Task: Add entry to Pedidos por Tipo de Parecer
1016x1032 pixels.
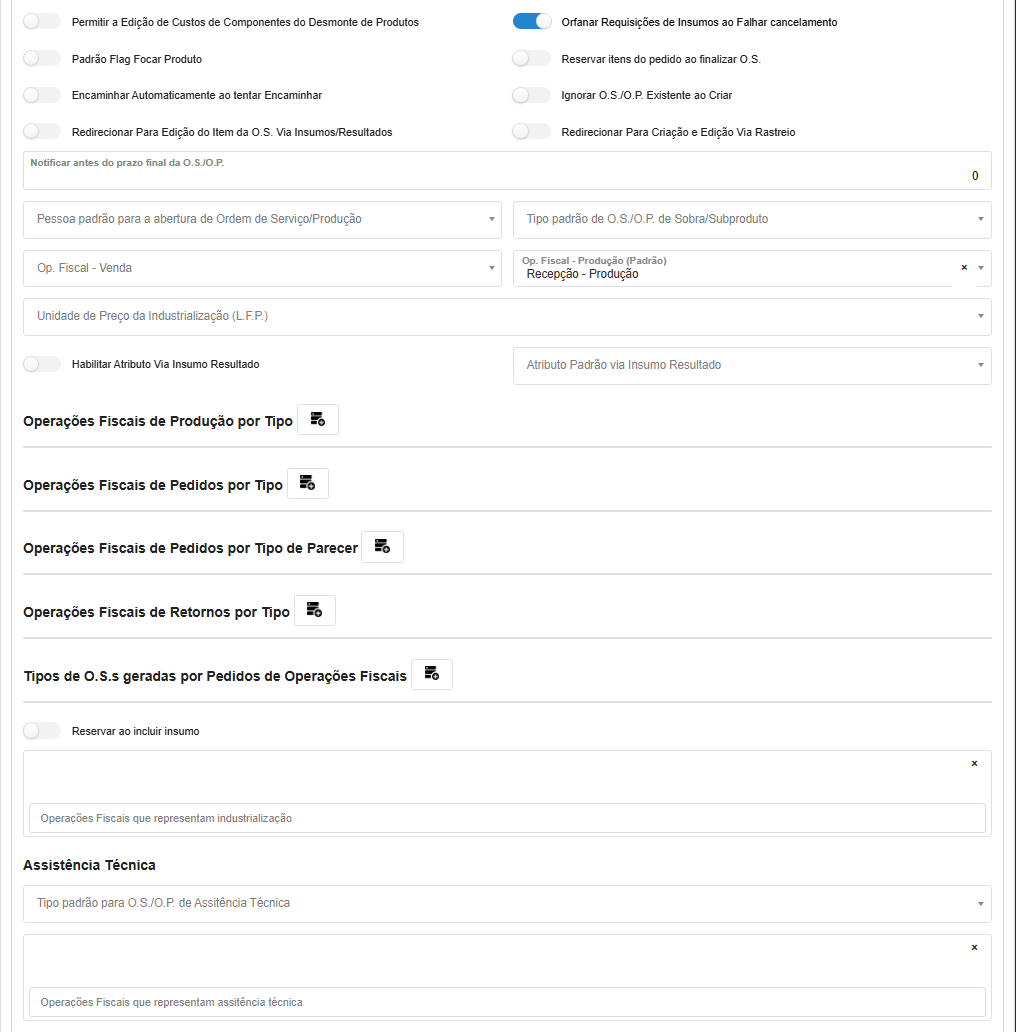Action: (382, 547)
